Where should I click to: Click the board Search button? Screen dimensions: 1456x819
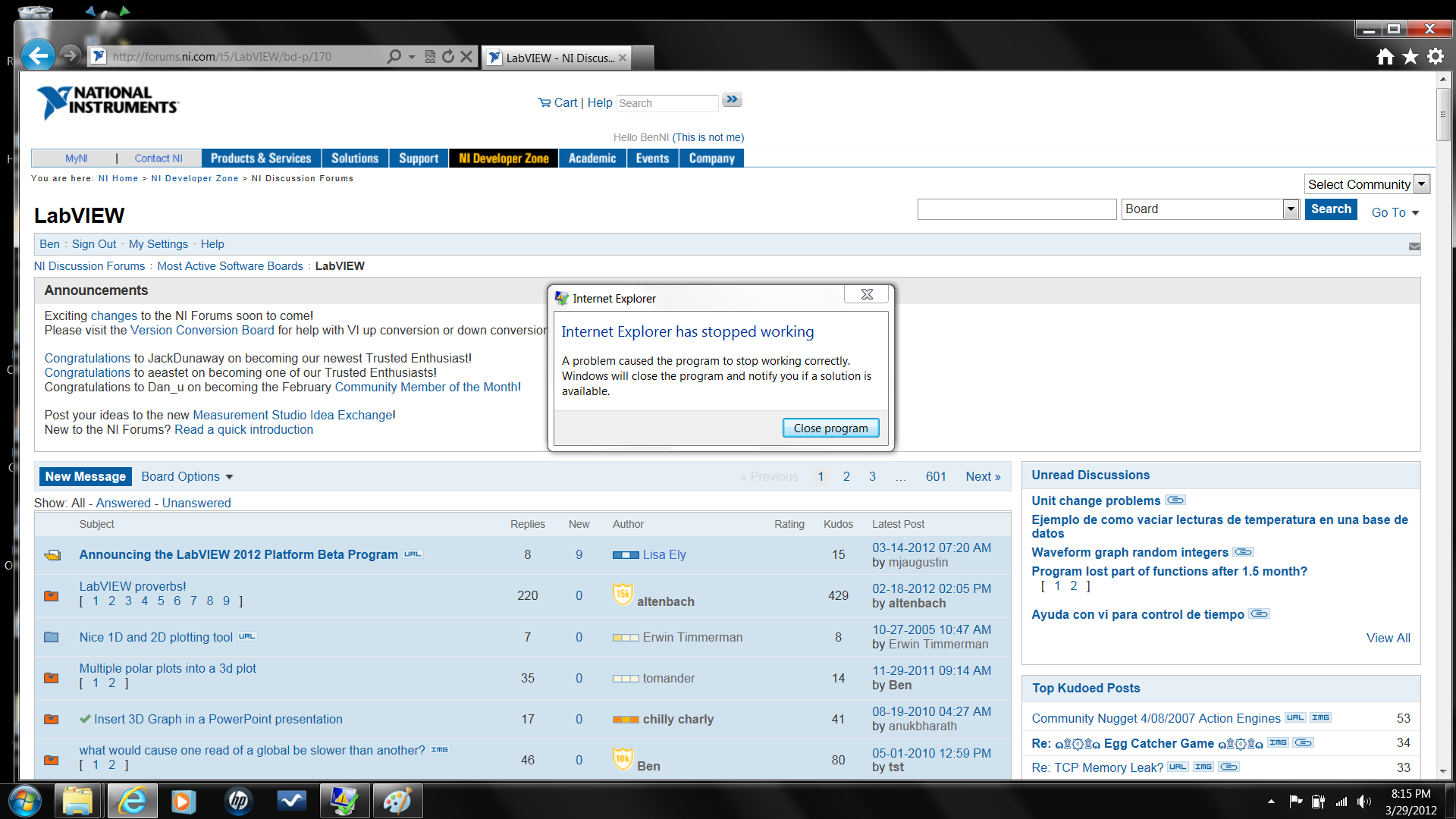coord(1331,209)
